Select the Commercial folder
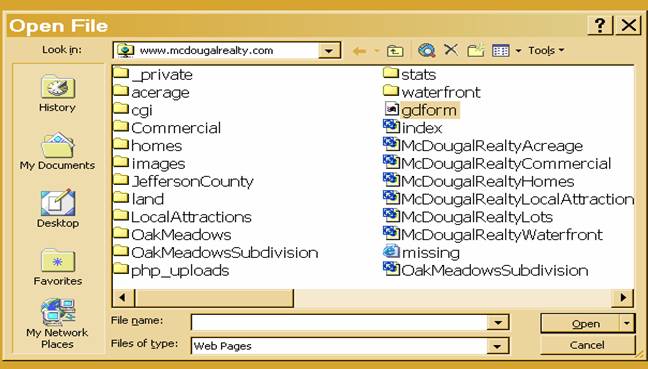 point(167,128)
